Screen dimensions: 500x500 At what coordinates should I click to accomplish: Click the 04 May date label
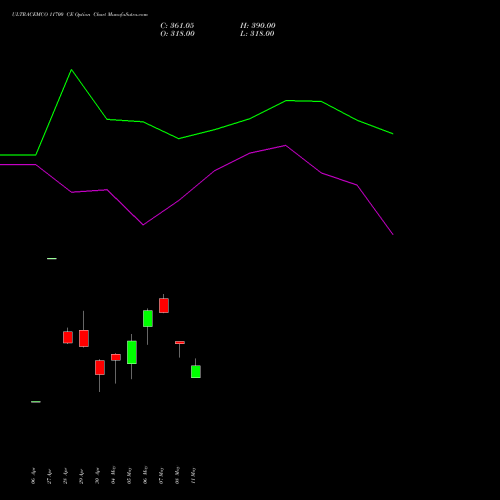[113, 475]
